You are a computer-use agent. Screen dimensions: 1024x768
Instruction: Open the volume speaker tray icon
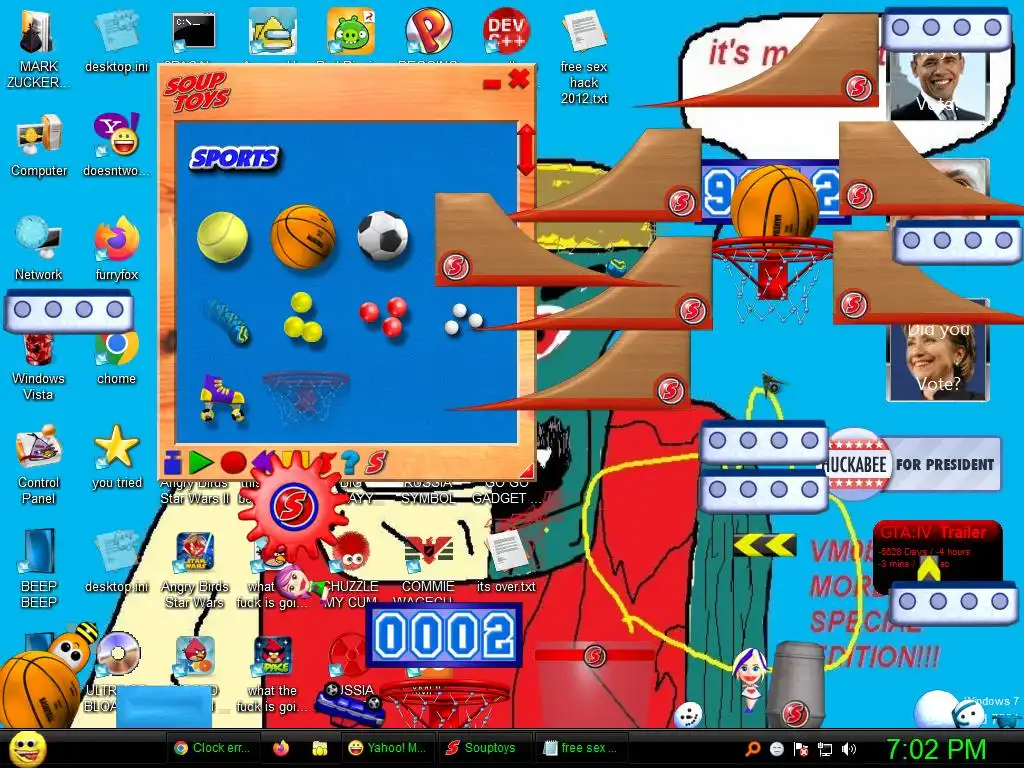849,749
